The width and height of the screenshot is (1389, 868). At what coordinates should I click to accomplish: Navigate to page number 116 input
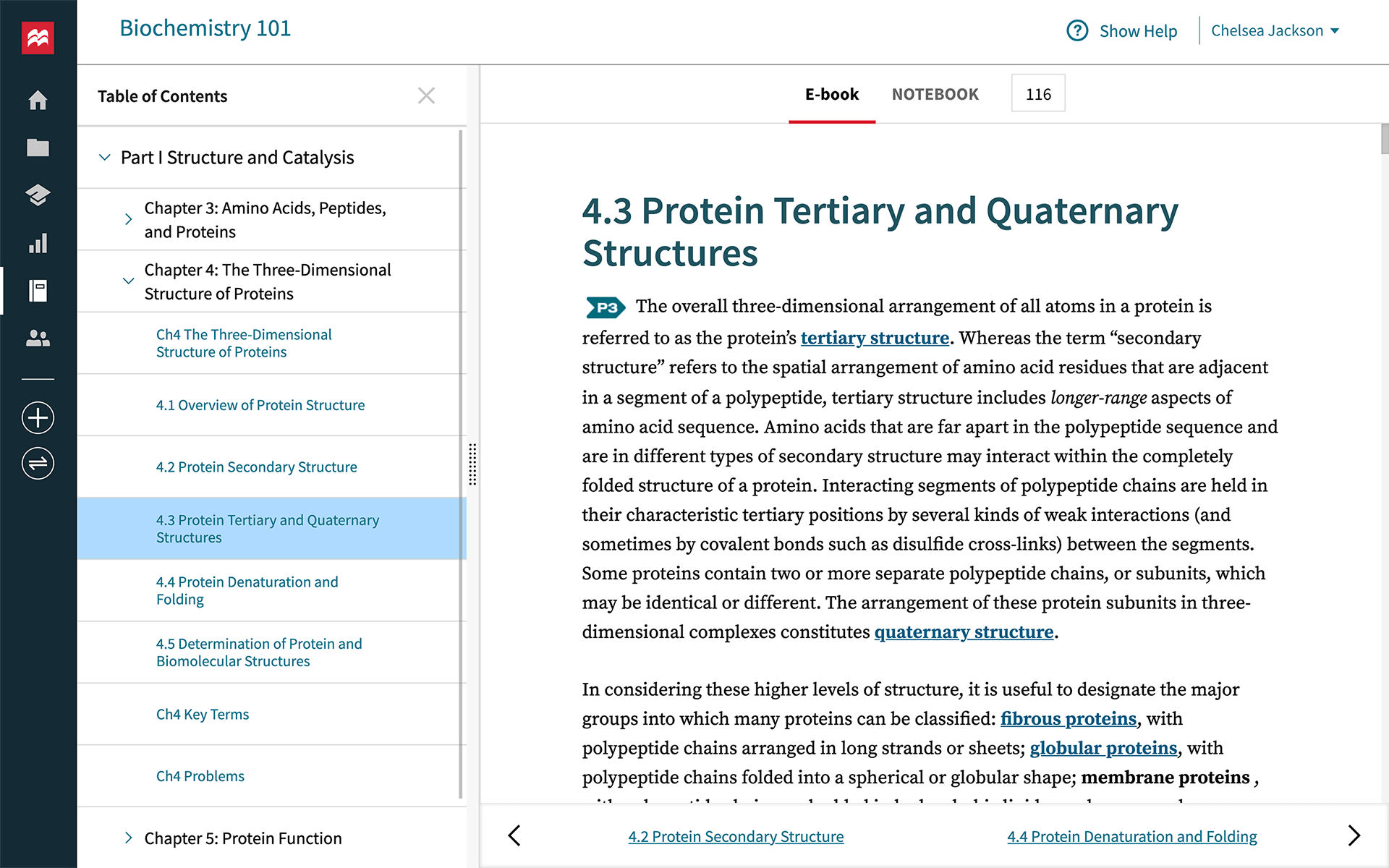pyautogui.click(x=1037, y=93)
